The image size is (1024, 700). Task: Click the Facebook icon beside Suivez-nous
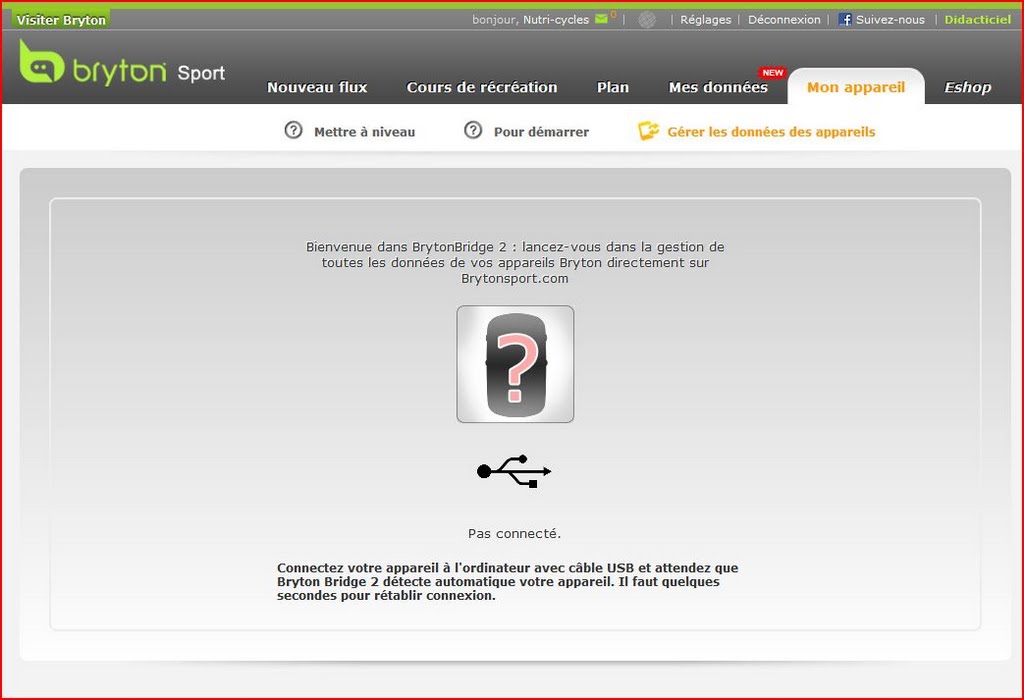pyautogui.click(x=845, y=20)
